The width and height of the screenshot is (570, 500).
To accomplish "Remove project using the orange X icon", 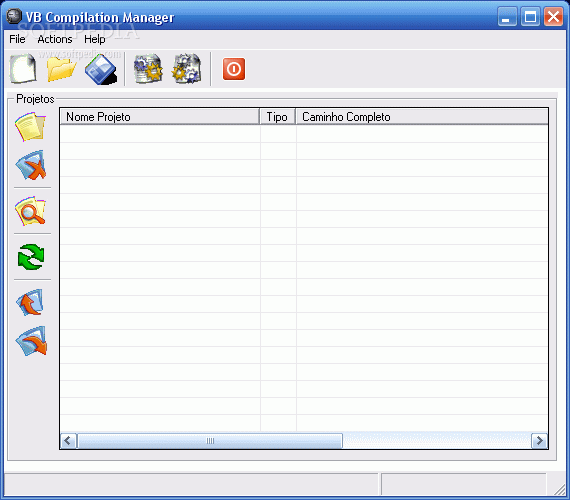I will point(31,165).
